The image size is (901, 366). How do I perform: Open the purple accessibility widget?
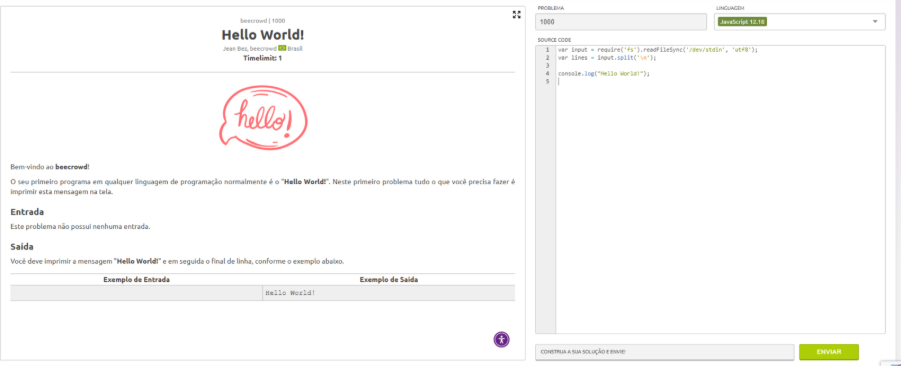click(501, 339)
